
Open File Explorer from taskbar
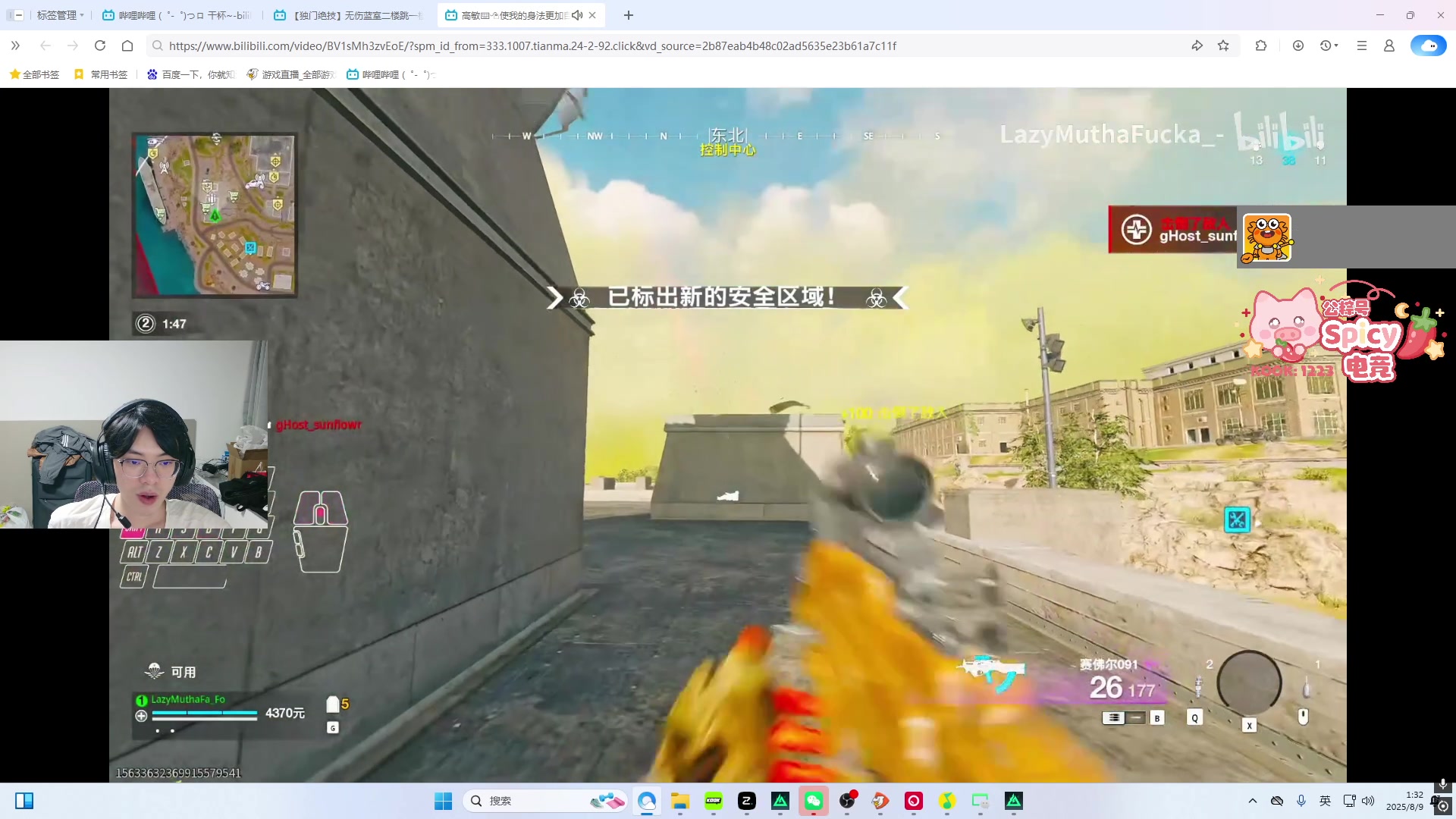point(680,801)
